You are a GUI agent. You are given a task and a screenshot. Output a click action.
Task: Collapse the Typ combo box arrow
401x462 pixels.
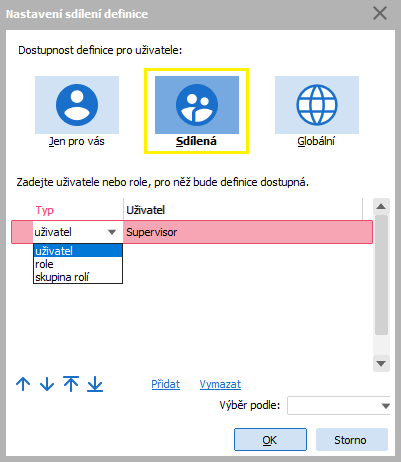point(112,232)
